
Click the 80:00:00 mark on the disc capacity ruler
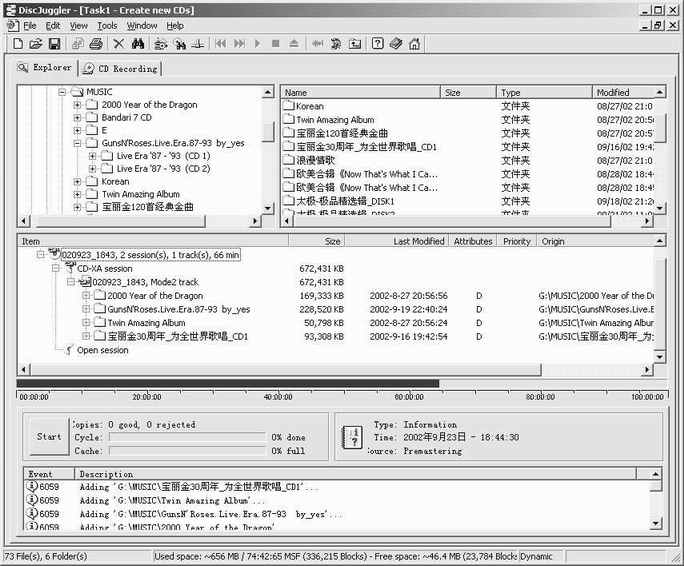(x=540, y=397)
